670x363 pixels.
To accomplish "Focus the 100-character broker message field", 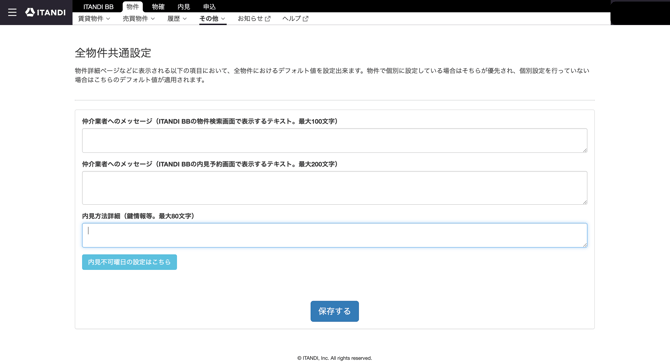I will (335, 141).
